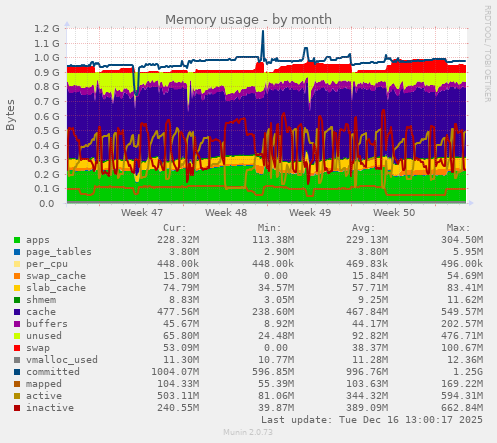497x443 pixels.
Task: Click the swap red legend swatch
Action: coord(17,348)
